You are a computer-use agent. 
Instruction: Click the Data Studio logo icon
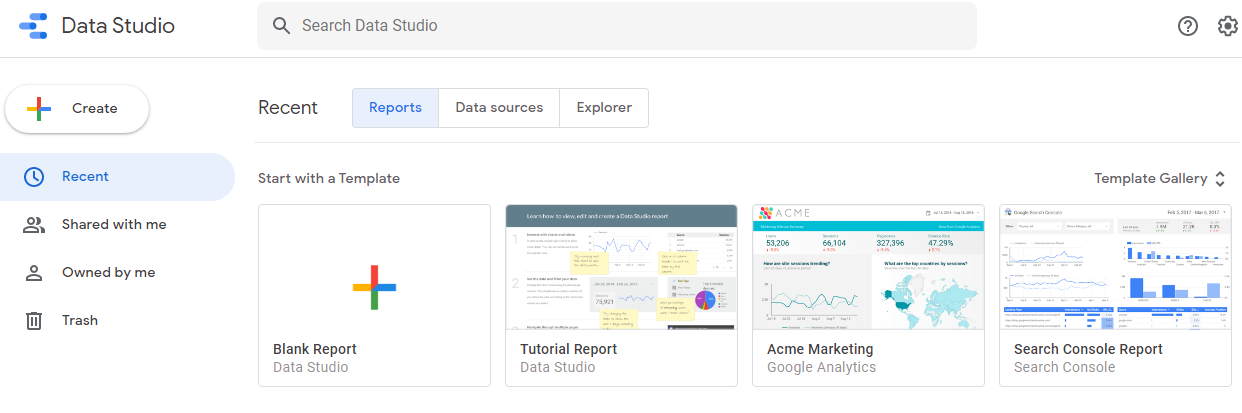point(32,26)
